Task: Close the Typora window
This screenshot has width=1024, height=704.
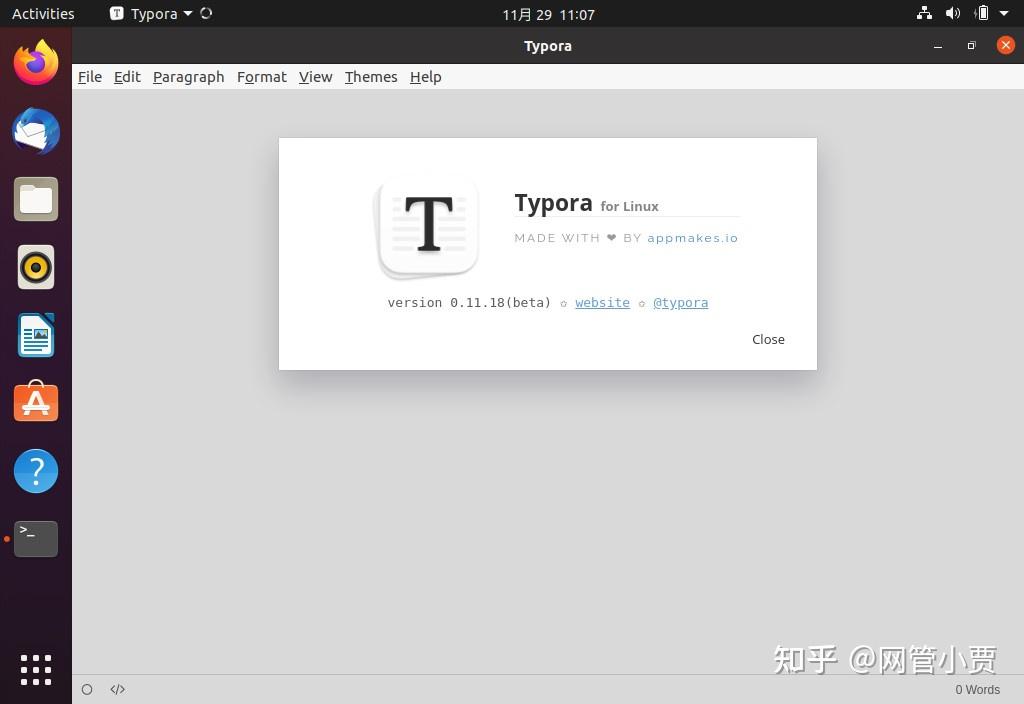Action: pyautogui.click(x=1006, y=45)
